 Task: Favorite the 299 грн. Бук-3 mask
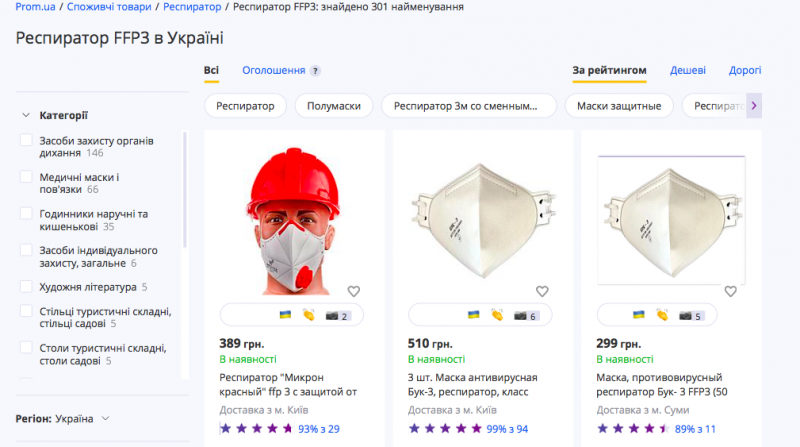click(731, 291)
